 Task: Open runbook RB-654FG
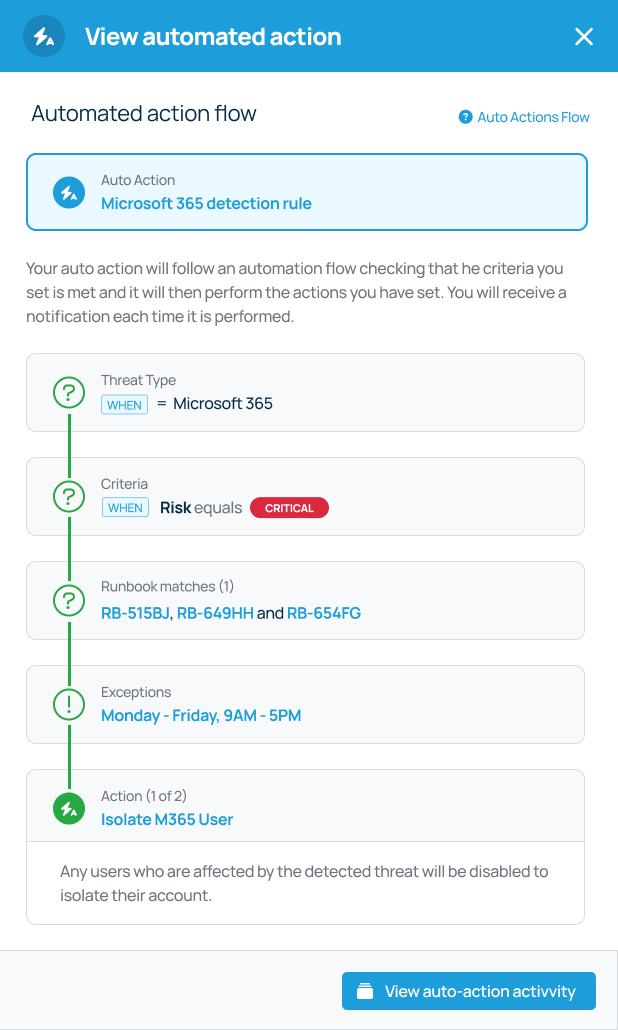click(x=324, y=613)
